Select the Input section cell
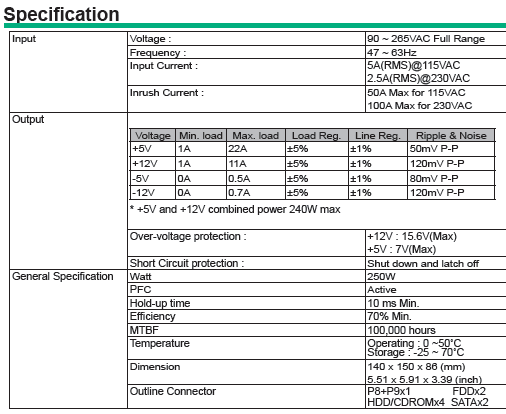The height and width of the screenshot is (414, 506). pos(68,72)
